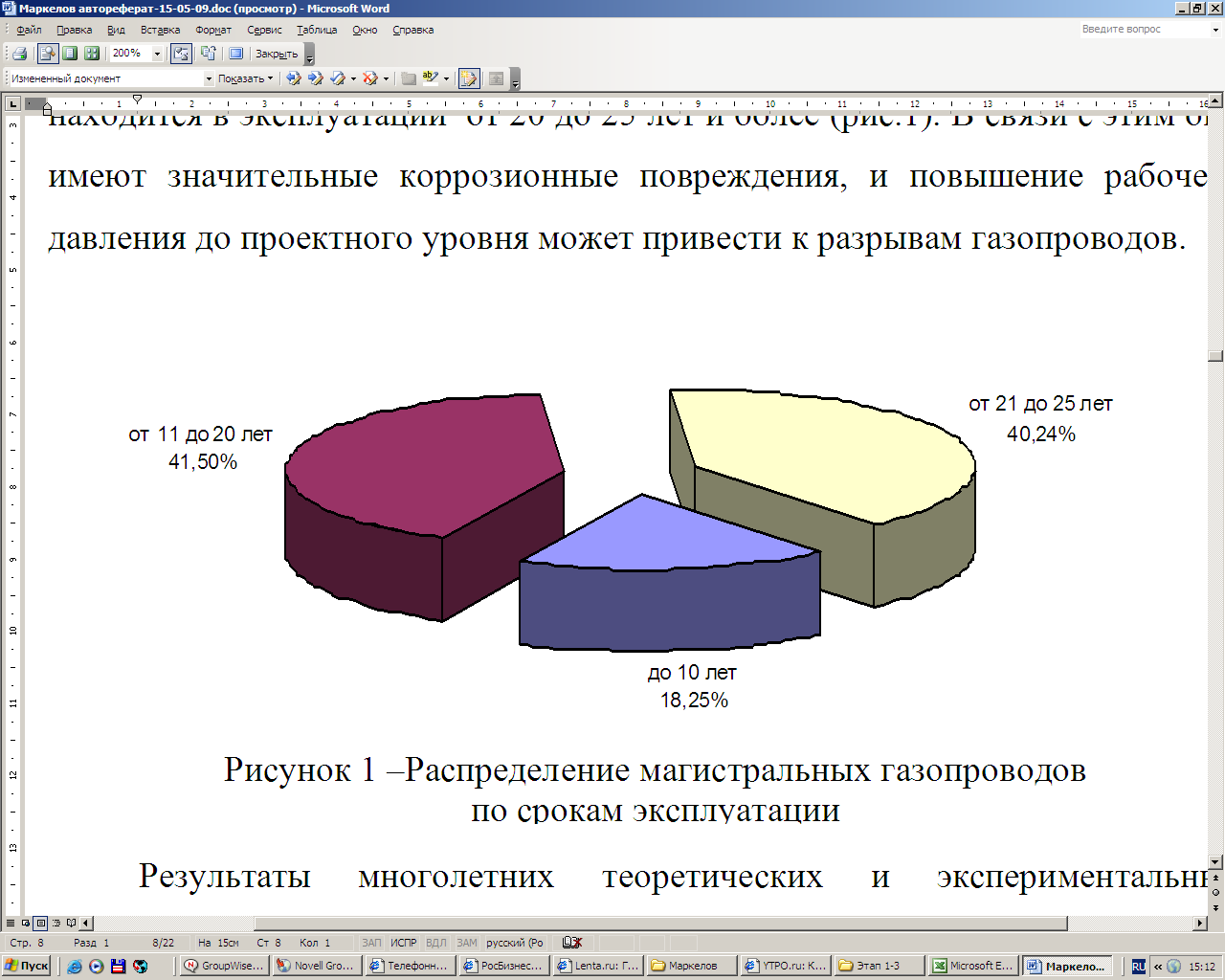The image size is (1225, 980).
Task: Switch to Print Layout view button
Action: coord(40,924)
